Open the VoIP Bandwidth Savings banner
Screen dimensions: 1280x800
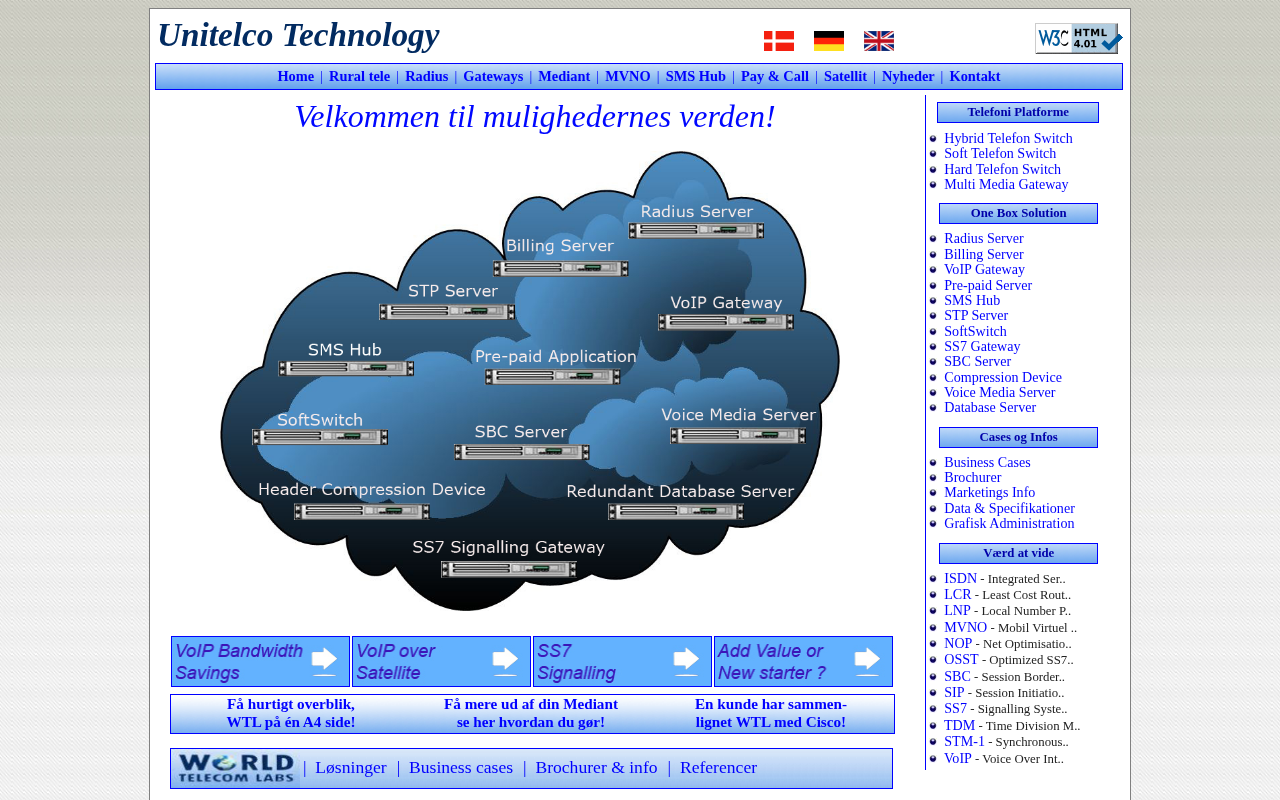[260, 662]
